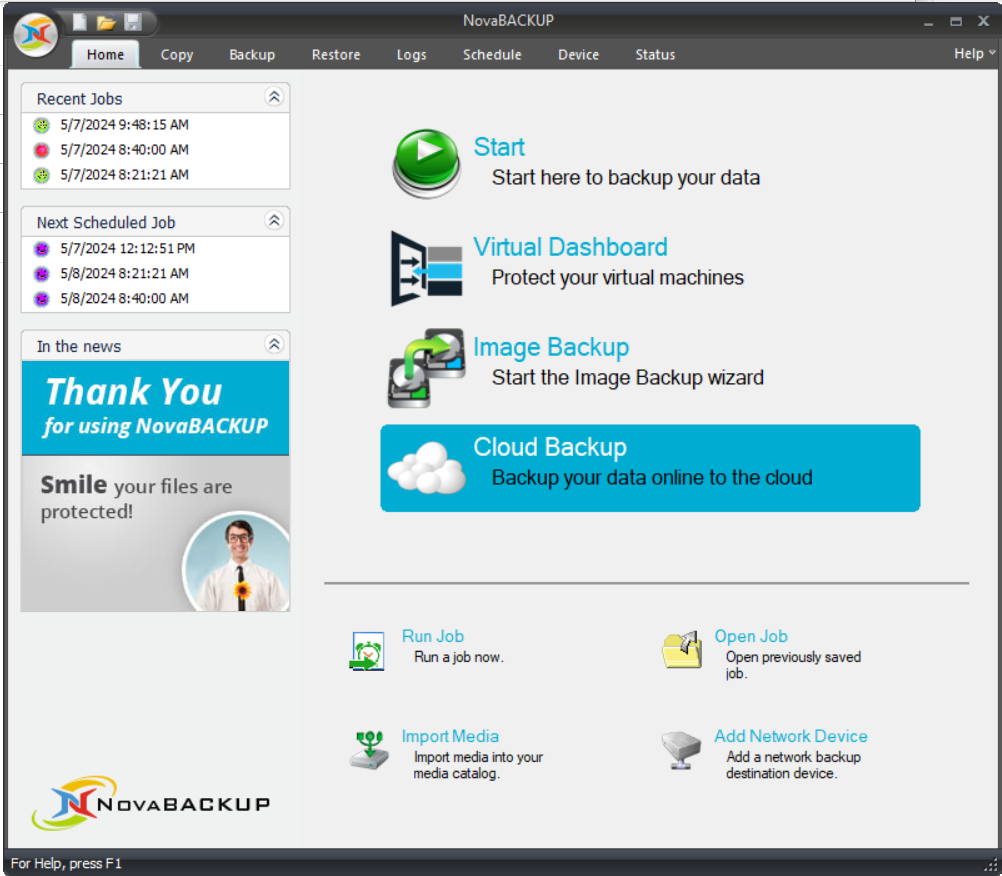Viewport: 1002px width, 876px height.
Task: Click icon beside 5/8/2024 8:21:21 AM scheduled job
Action: pyautogui.click(x=42, y=273)
